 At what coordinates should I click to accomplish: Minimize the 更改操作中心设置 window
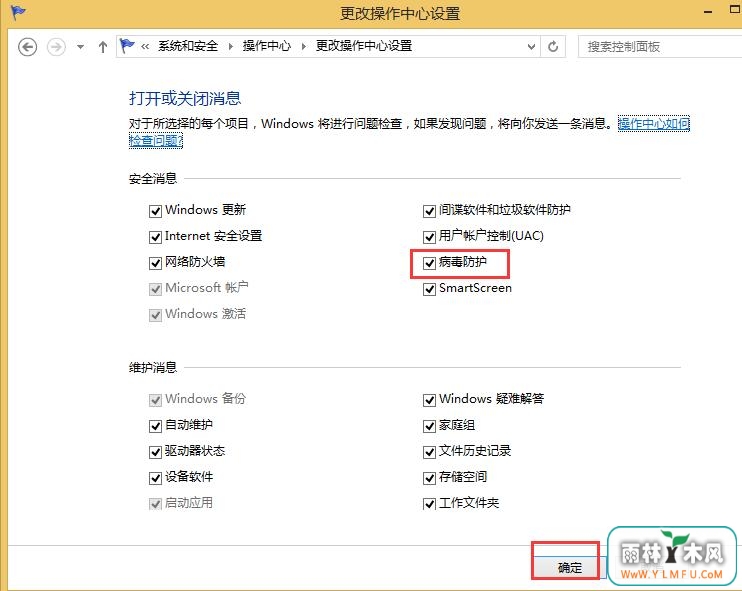pos(708,12)
